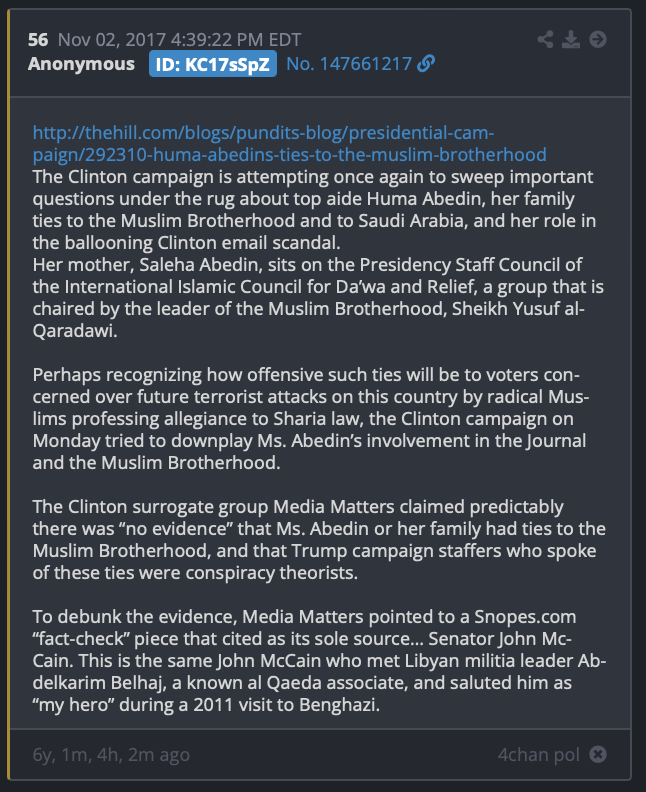Screen dimensions: 646x792
Task: Open the thehill.com blogs URL
Action: click(289, 143)
